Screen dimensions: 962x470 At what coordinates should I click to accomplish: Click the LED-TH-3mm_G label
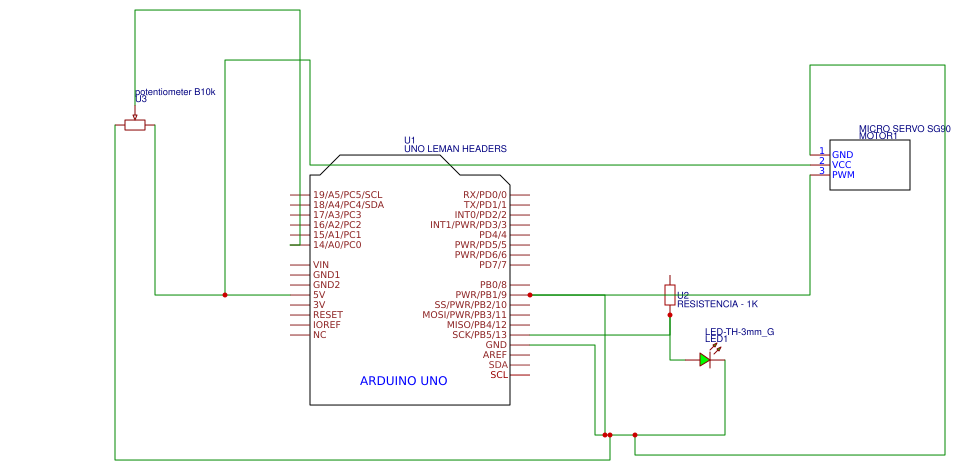tap(739, 331)
